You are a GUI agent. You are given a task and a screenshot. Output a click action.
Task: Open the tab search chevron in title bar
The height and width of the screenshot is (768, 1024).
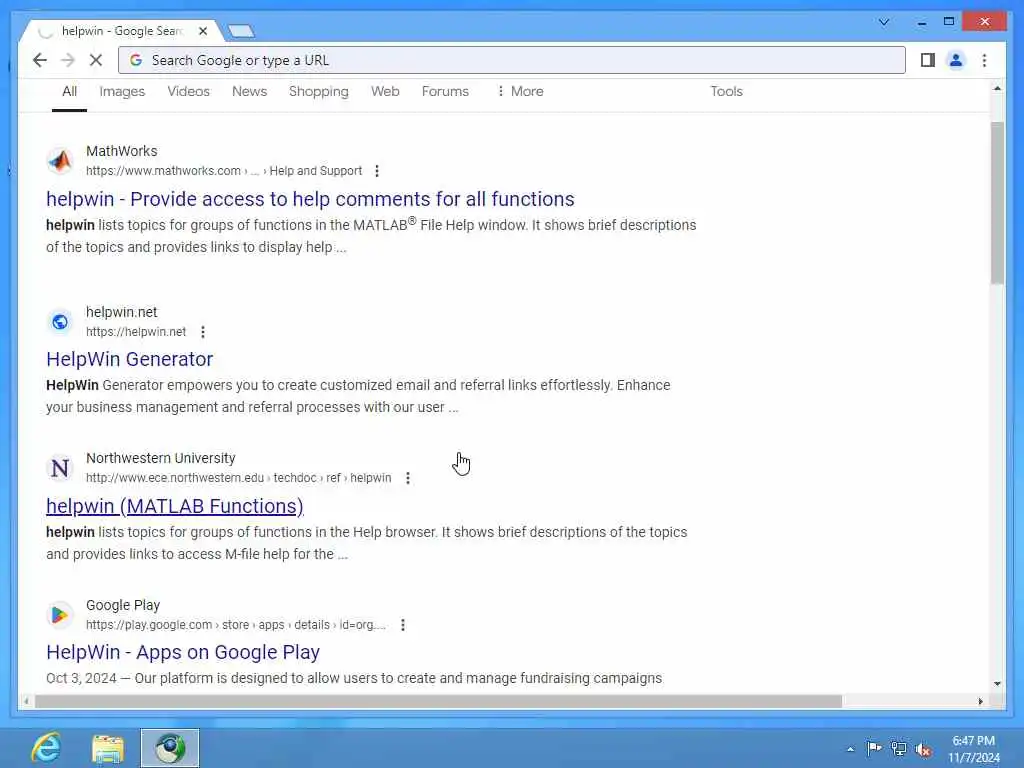[884, 22]
